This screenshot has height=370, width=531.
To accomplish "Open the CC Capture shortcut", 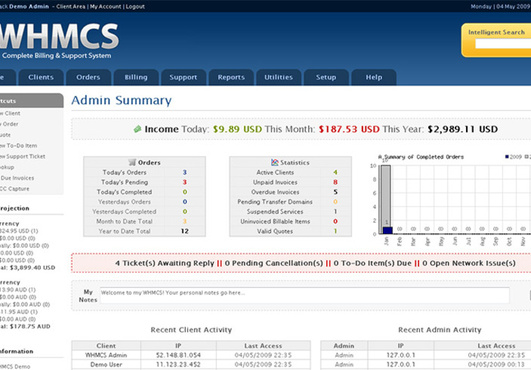I will tap(15, 189).
